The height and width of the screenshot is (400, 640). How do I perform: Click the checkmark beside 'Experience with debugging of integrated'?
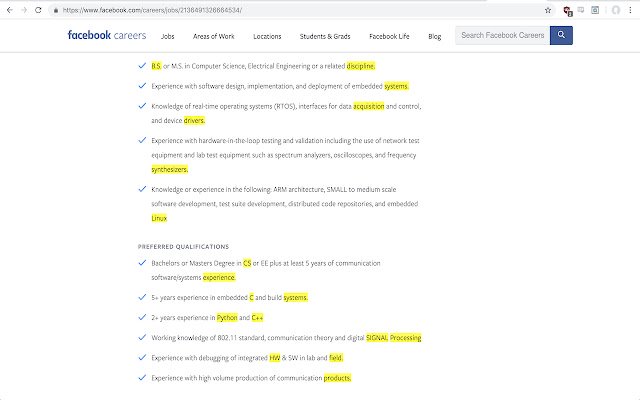[142, 357]
